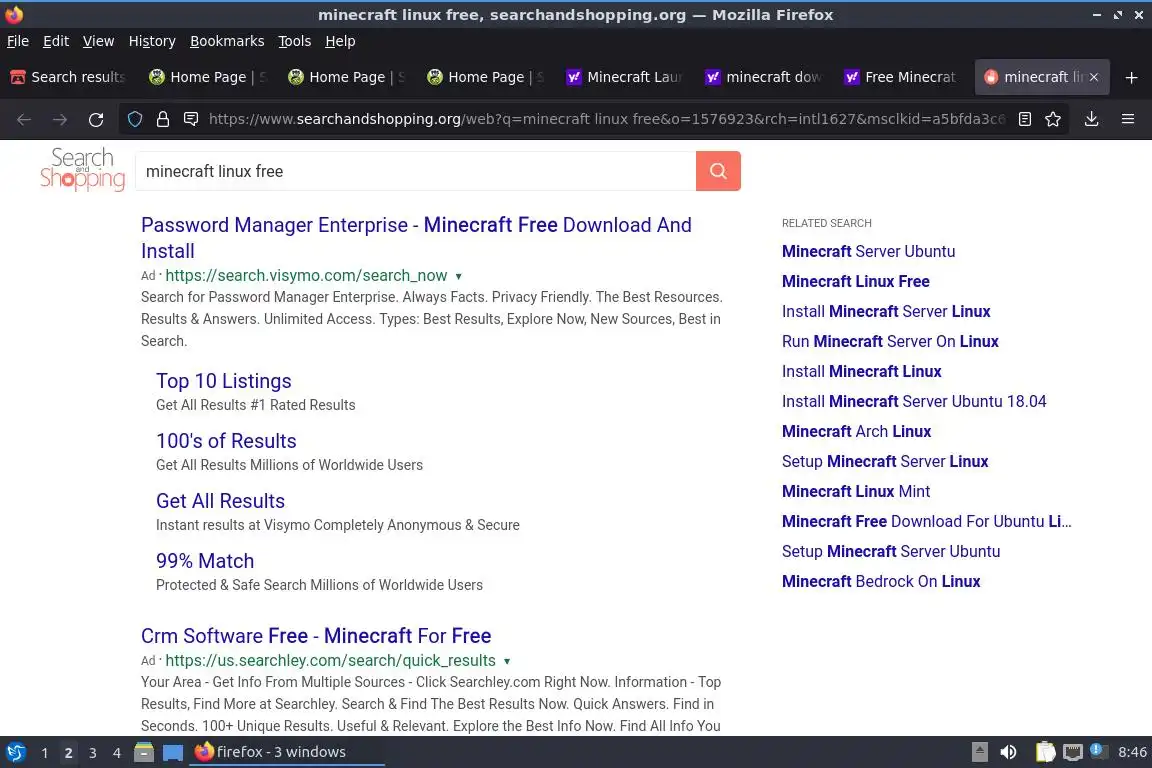Viewport: 1152px width, 768px height.
Task: Open file manager from taskbar
Action: 144,752
